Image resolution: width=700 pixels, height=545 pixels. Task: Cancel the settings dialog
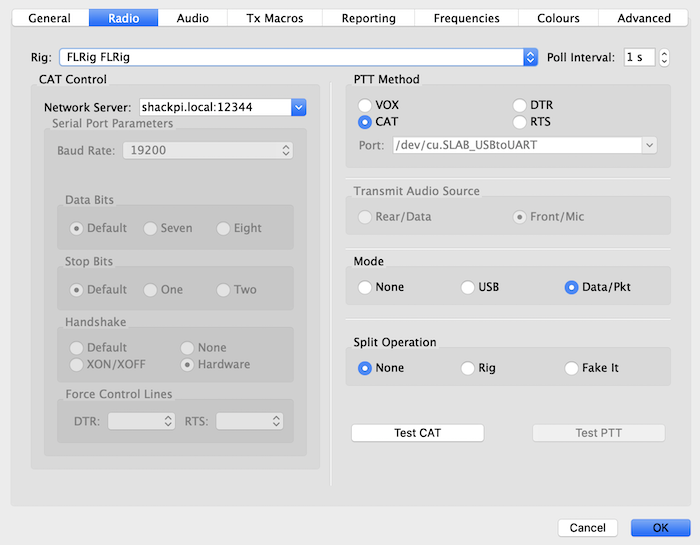(x=587, y=527)
